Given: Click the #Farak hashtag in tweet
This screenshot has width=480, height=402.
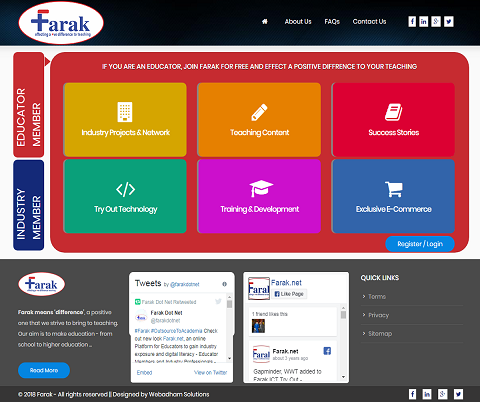Looking at the screenshot, I should click(142, 331).
